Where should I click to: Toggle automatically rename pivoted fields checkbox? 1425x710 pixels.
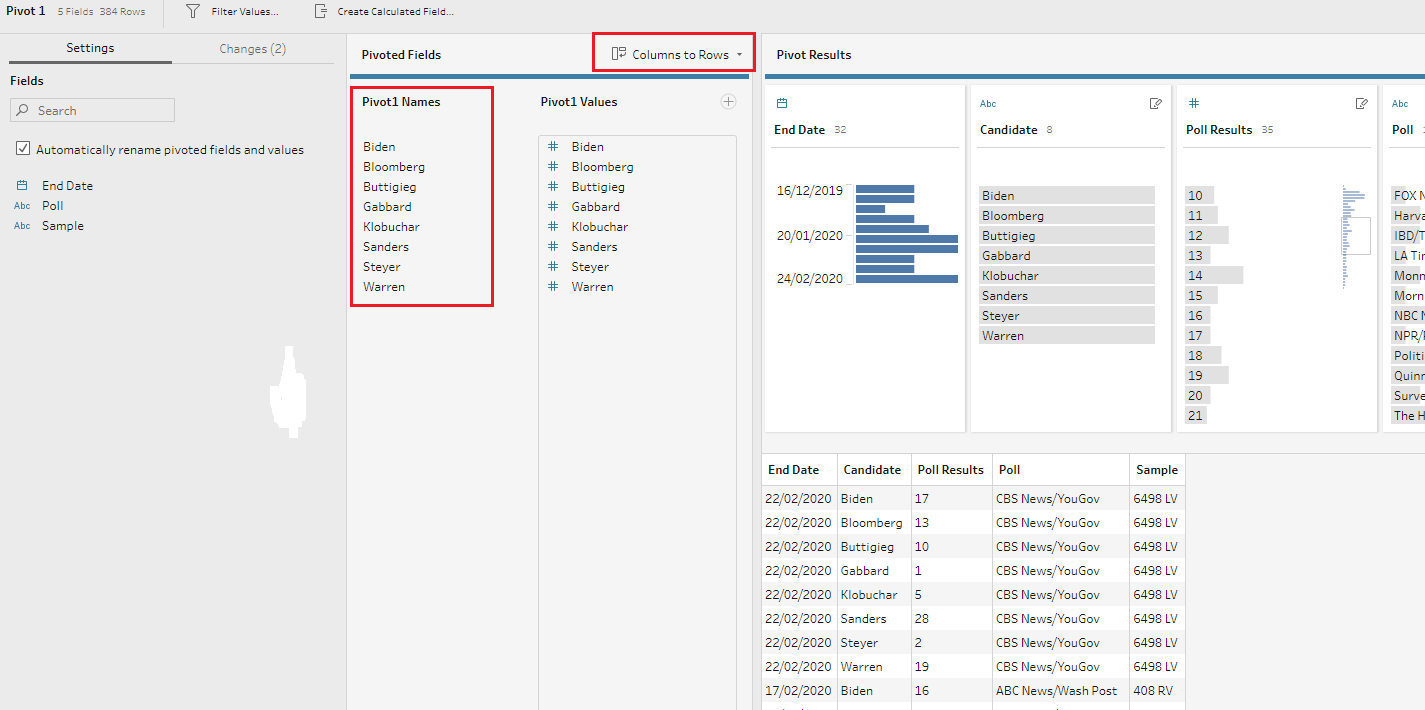pyautogui.click(x=23, y=149)
